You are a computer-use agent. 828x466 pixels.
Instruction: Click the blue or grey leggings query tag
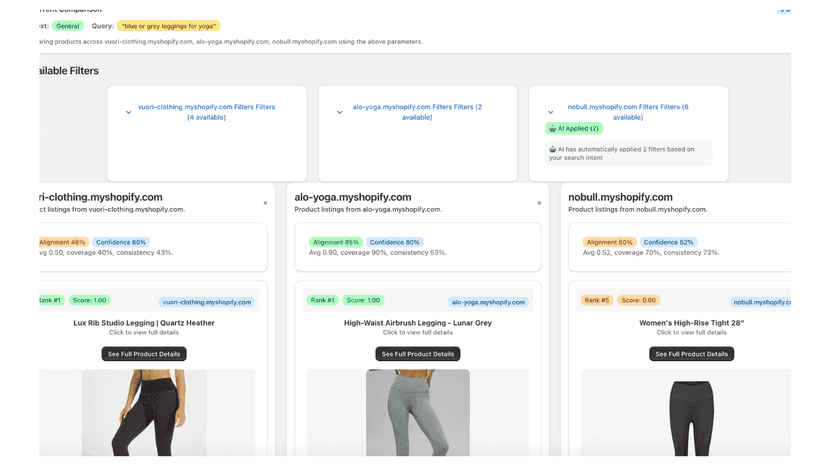click(x=168, y=26)
